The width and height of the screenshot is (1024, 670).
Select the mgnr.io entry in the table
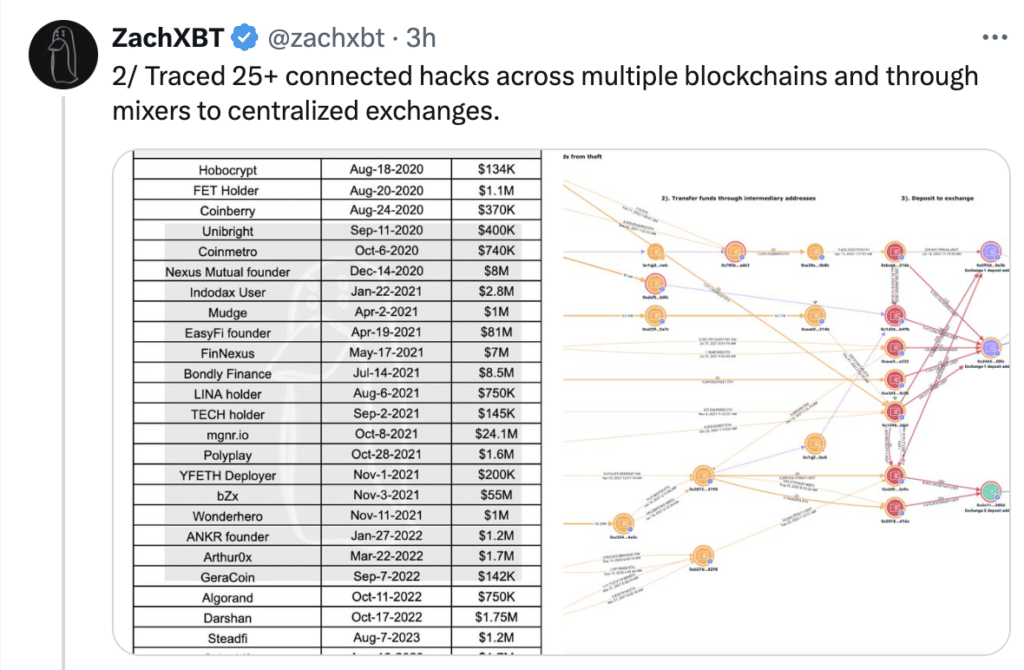point(228,435)
